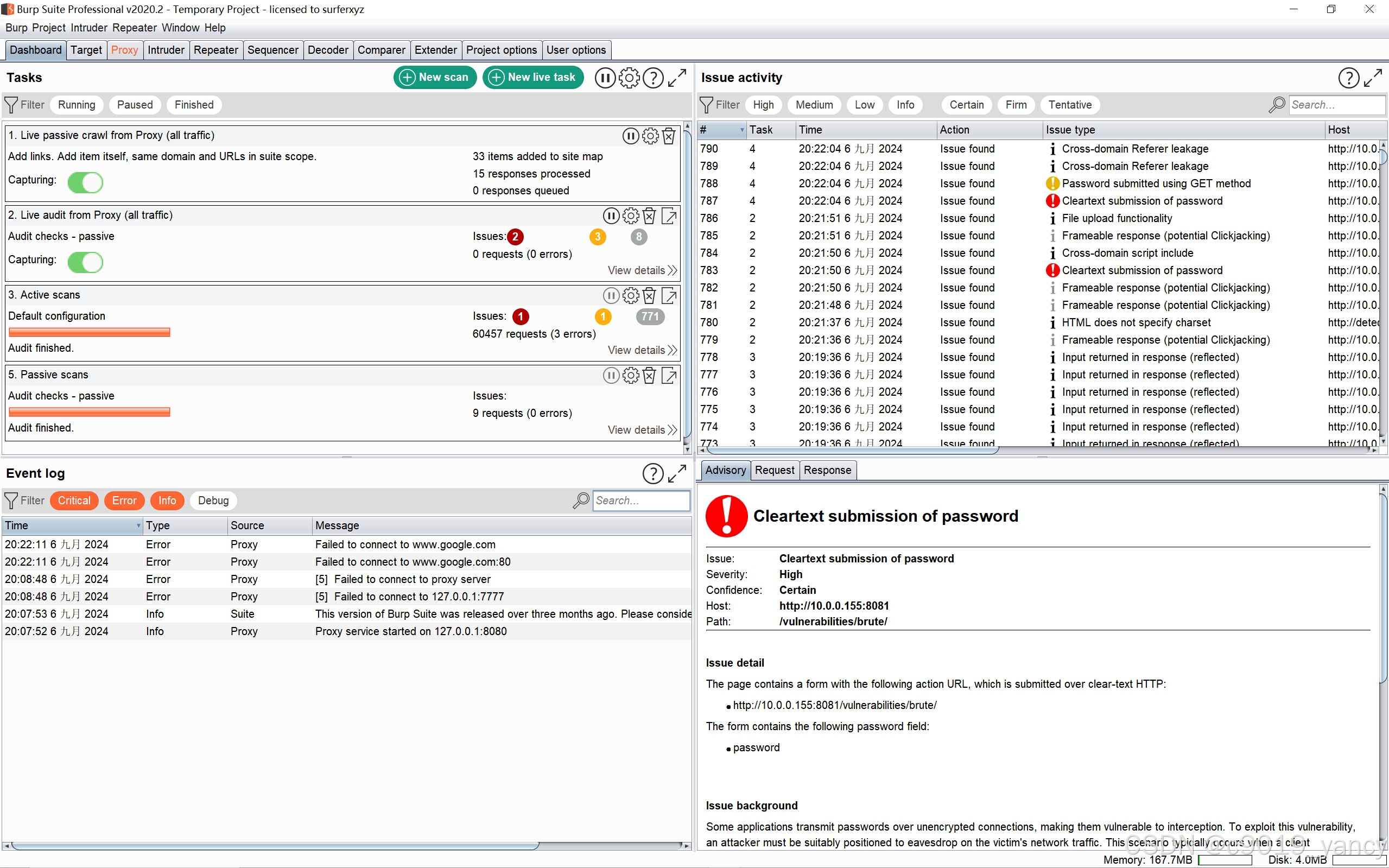Open settings gear for Live audit task
The width and height of the screenshot is (1389, 868).
coord(630,216)
